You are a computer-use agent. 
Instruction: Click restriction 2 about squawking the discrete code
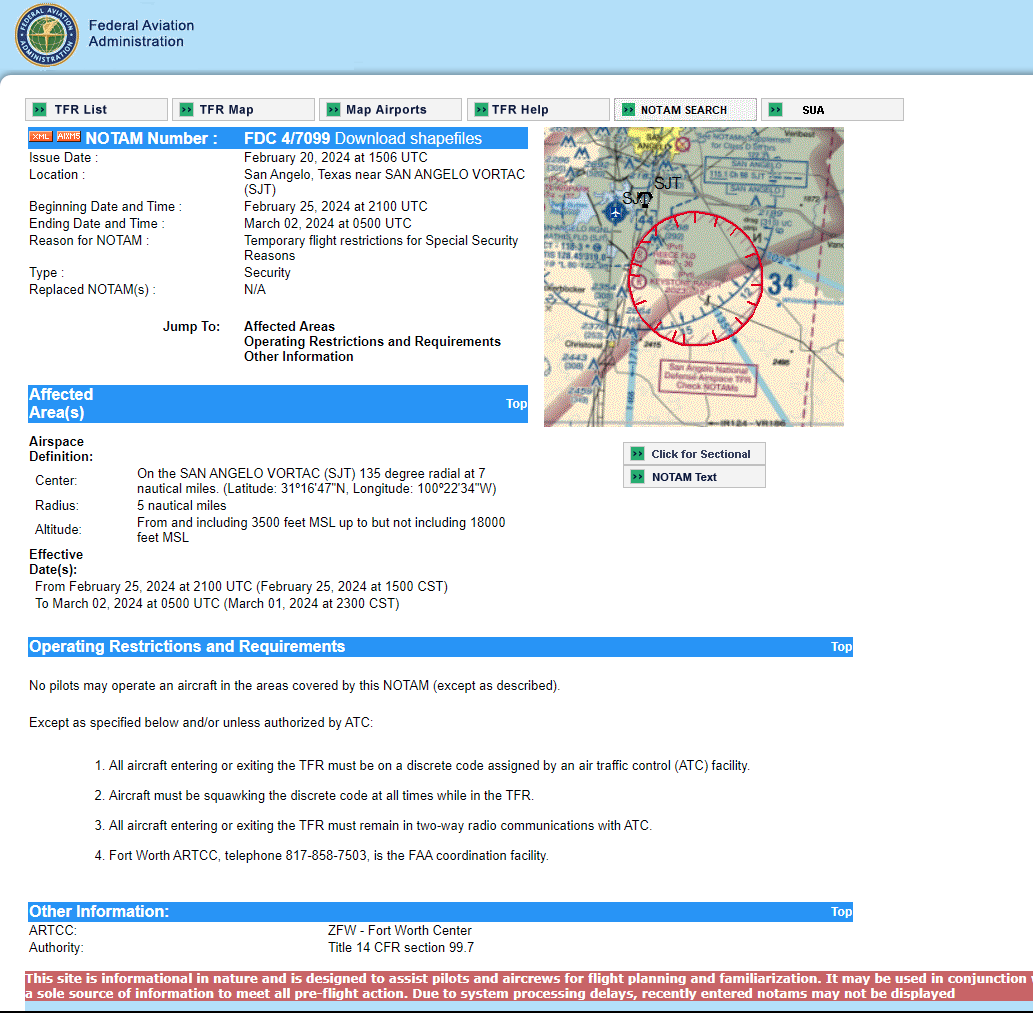click(x=314, y=796)
